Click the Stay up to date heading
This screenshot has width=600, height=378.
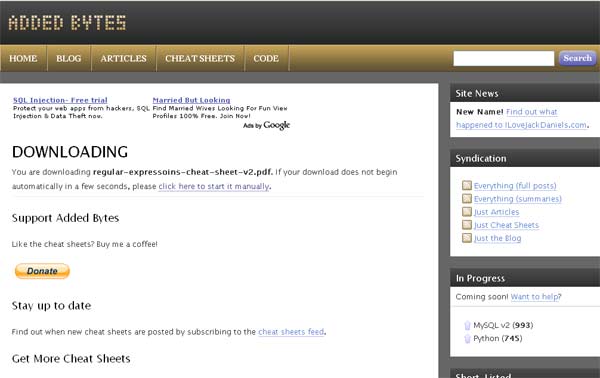pyautogui.click(x=52, y=305)
